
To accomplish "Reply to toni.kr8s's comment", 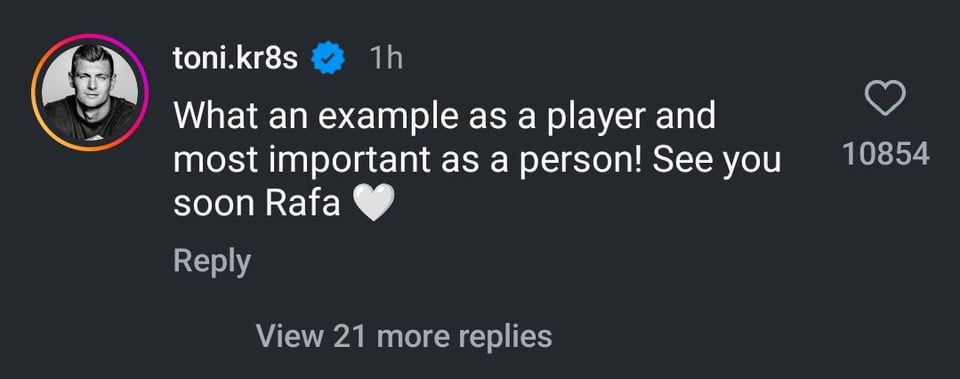I will click(x=212, y=261).
